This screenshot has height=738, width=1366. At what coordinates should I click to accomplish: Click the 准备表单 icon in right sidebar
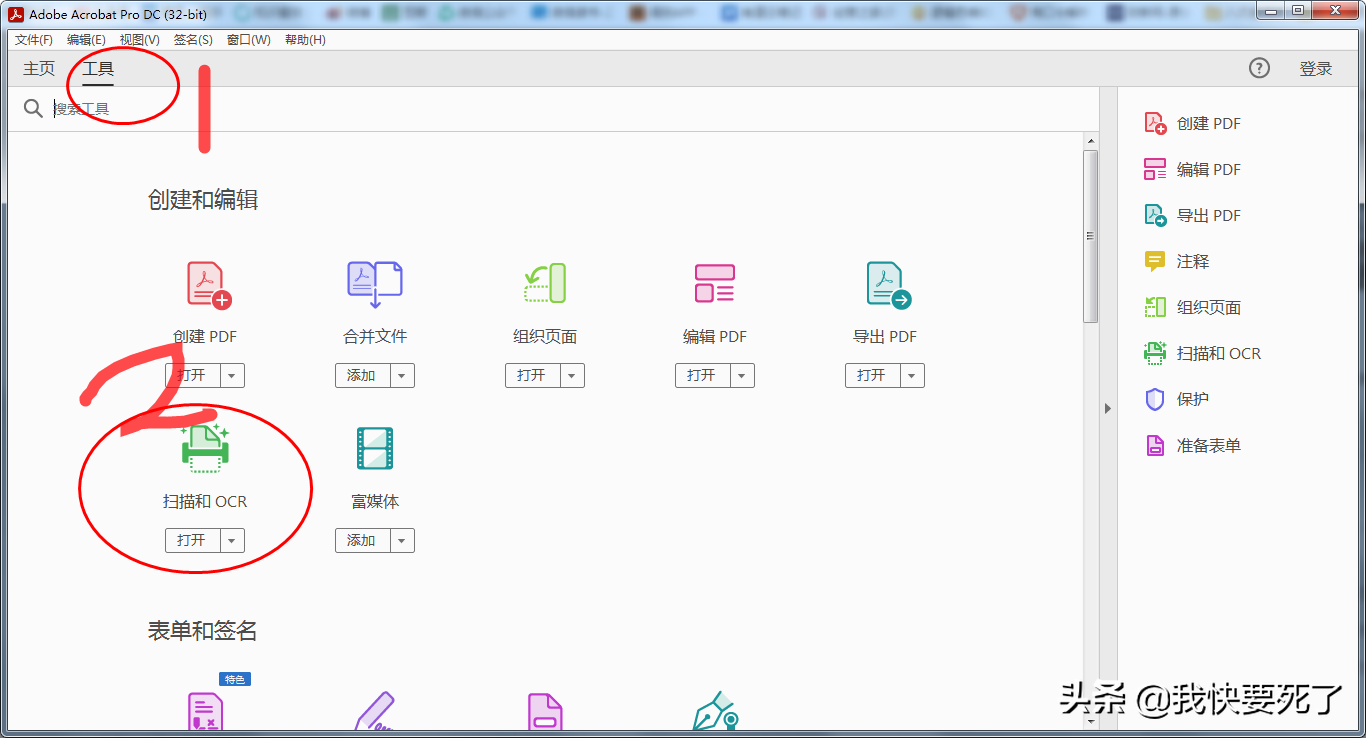(1155, 445)
